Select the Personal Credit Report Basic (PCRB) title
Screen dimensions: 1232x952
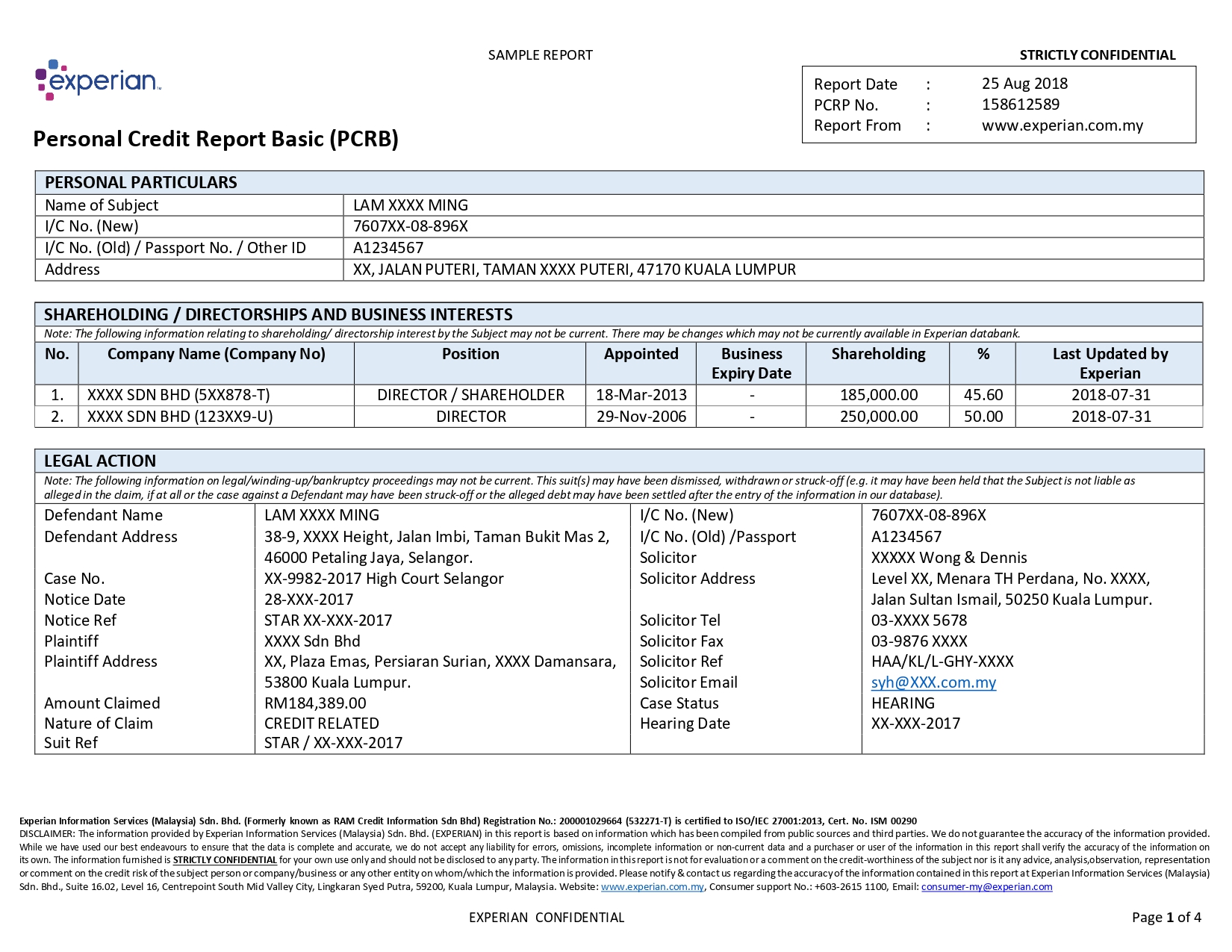[216, 139]
